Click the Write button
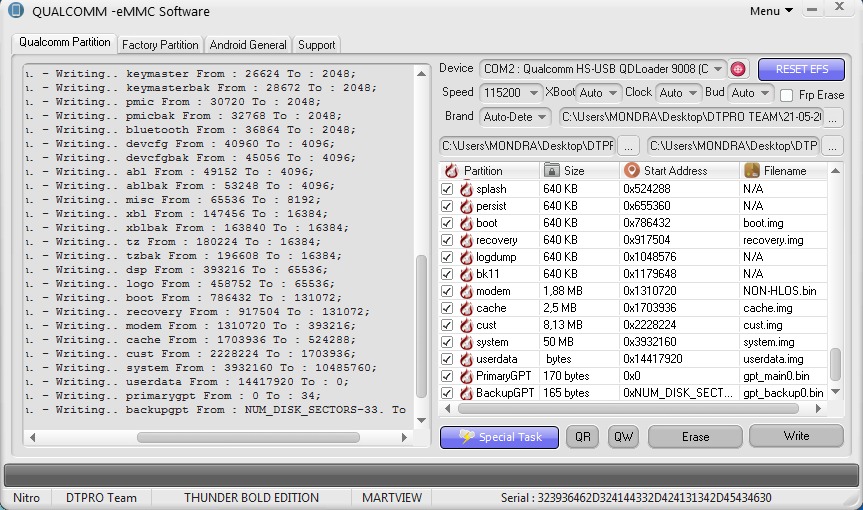 [x=796, y=436]
